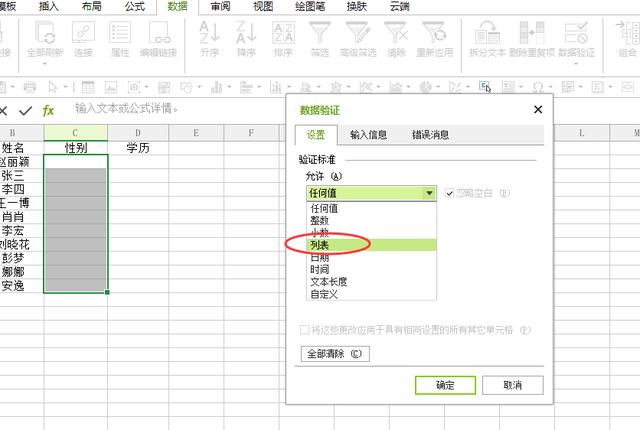
Task: Switch to the 输入信息 dialog tab
Action: (x=369, y=135)
